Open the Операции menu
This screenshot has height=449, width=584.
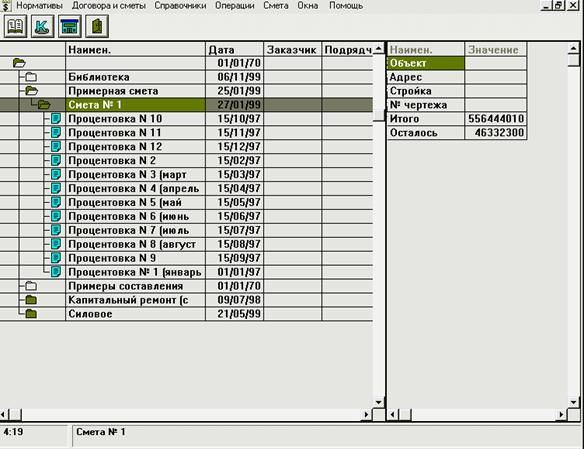point(235,6)
